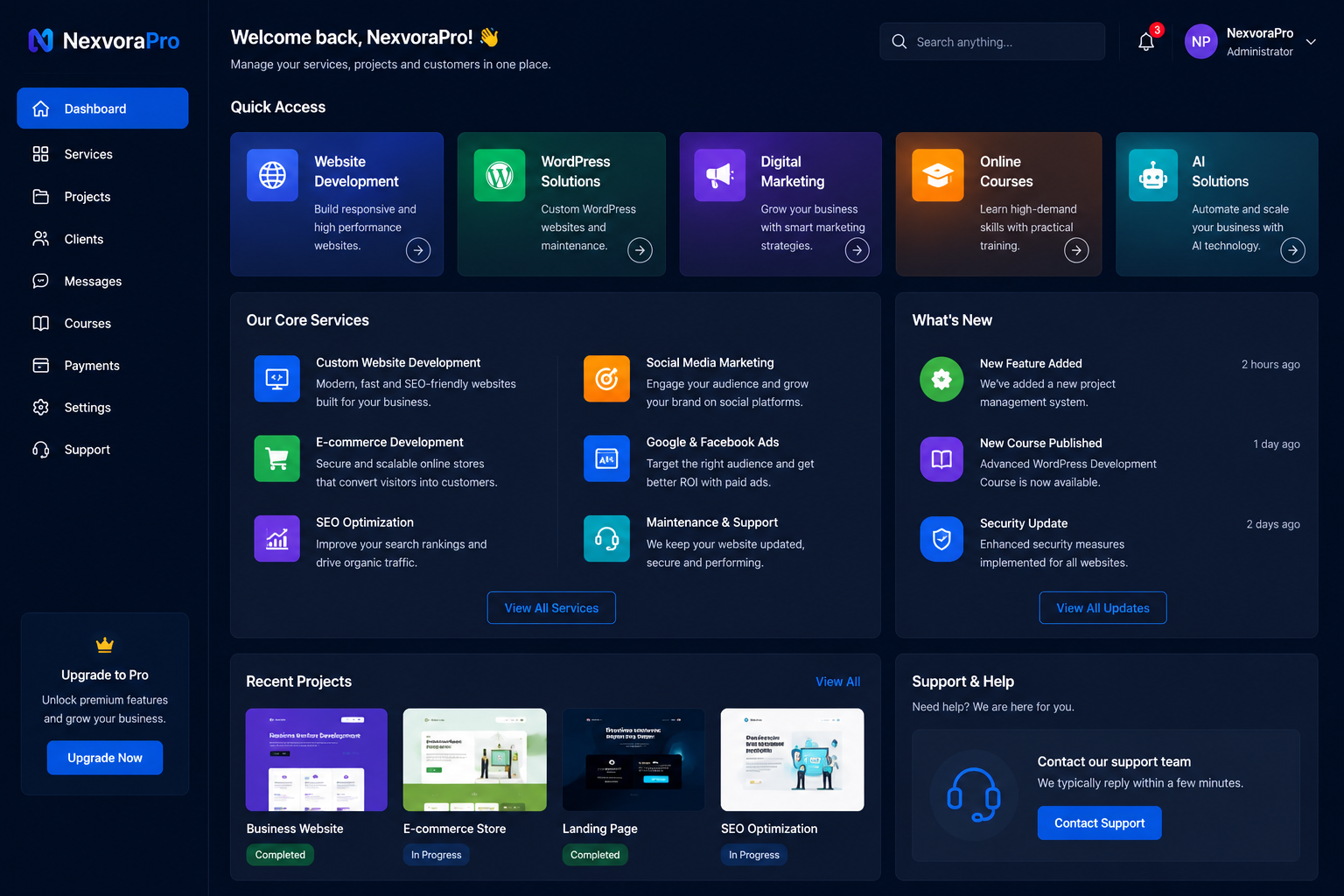Click the '2 hours ago' timestamp
The image size is (1344, 896).
click(1270, 364)
